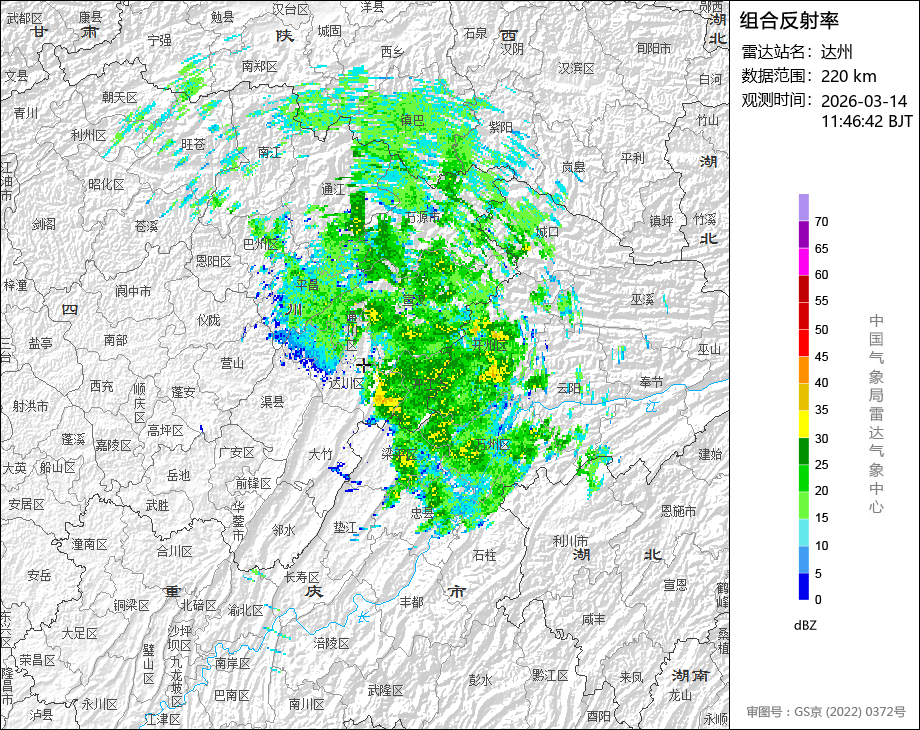Click the 阆中市 map label
This screenshot has height=730, width=920.
(x=133, y=291)
